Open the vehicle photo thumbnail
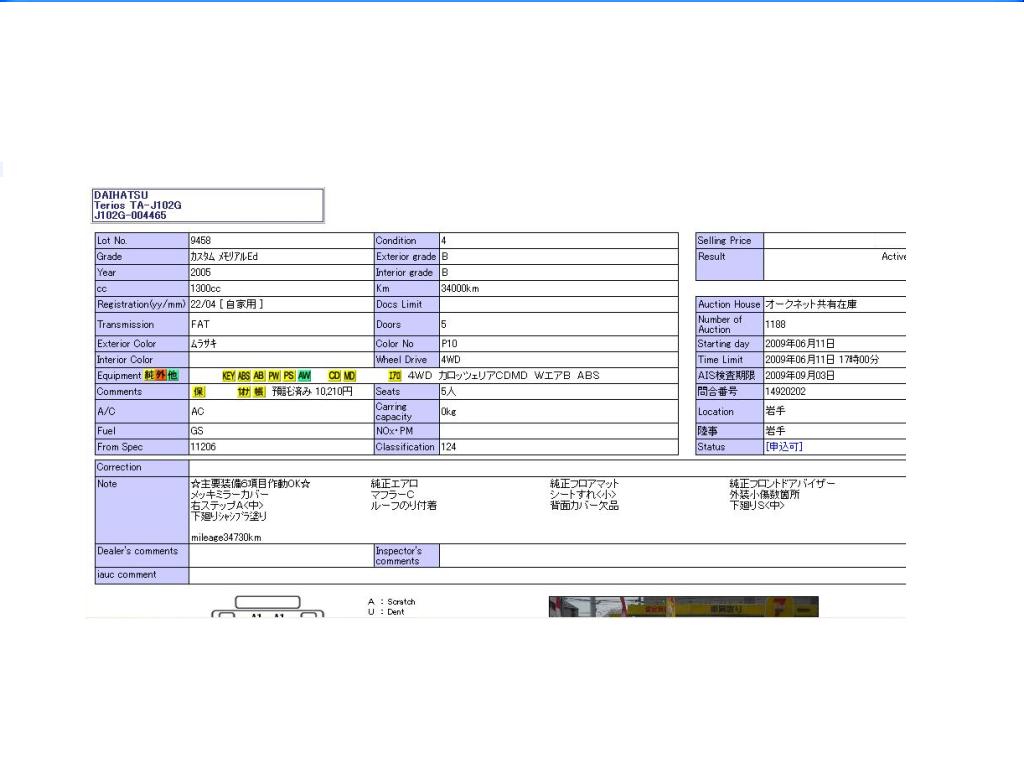Image resolution: width=1024 pixels, height=768 pixels. 684,607
